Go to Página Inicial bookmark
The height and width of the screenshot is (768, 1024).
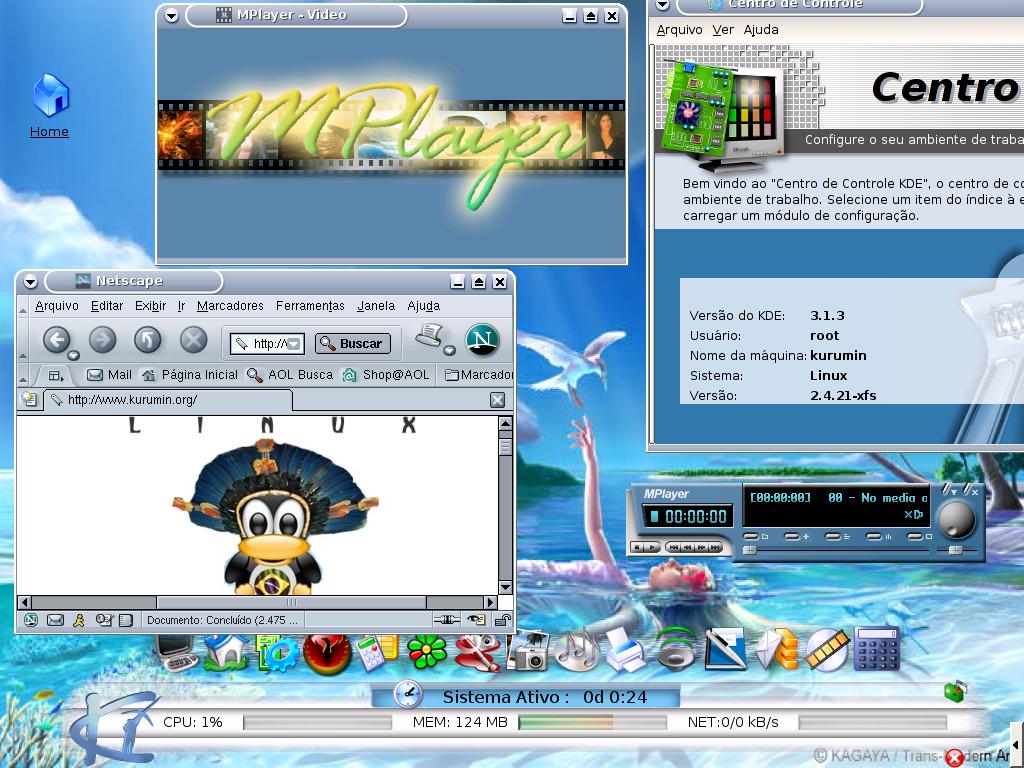coord(190,375)
